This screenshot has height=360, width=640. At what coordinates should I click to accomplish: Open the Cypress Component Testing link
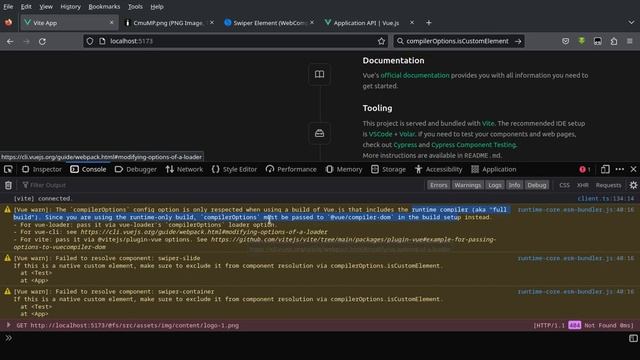pyautogui.click(x=473, y=145)
